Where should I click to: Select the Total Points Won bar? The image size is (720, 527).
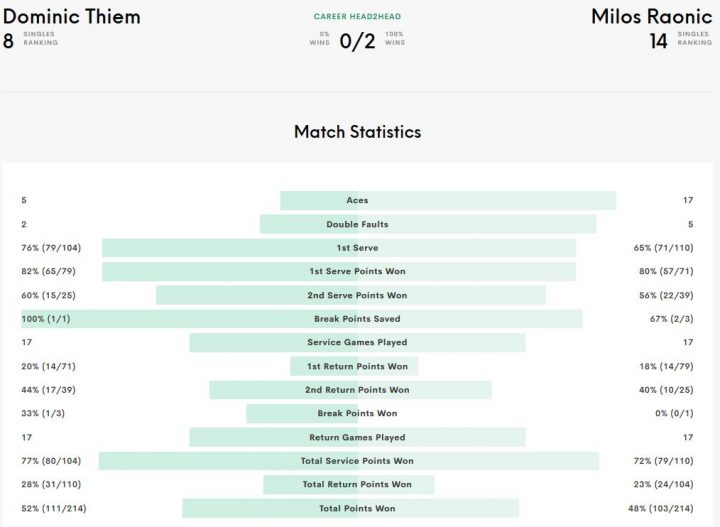pyautogui.click(x=350, y=508)
